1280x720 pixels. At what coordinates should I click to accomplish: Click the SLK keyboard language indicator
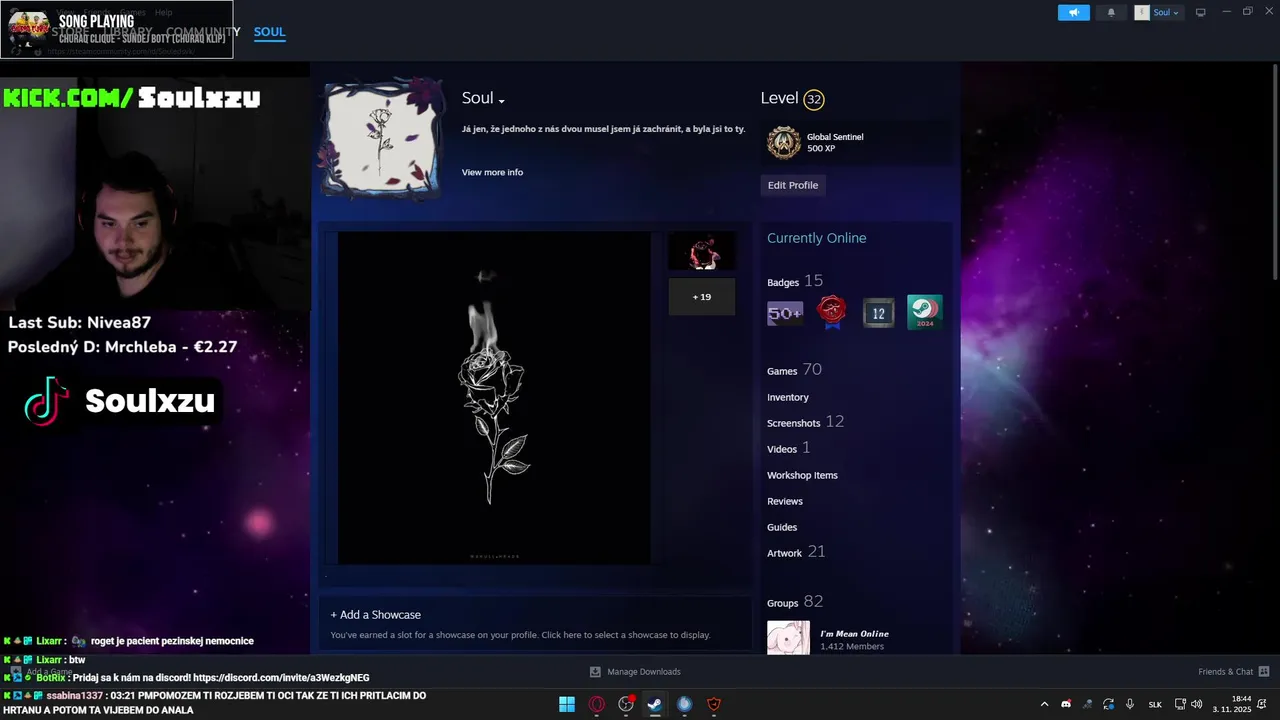[1155, 705]
